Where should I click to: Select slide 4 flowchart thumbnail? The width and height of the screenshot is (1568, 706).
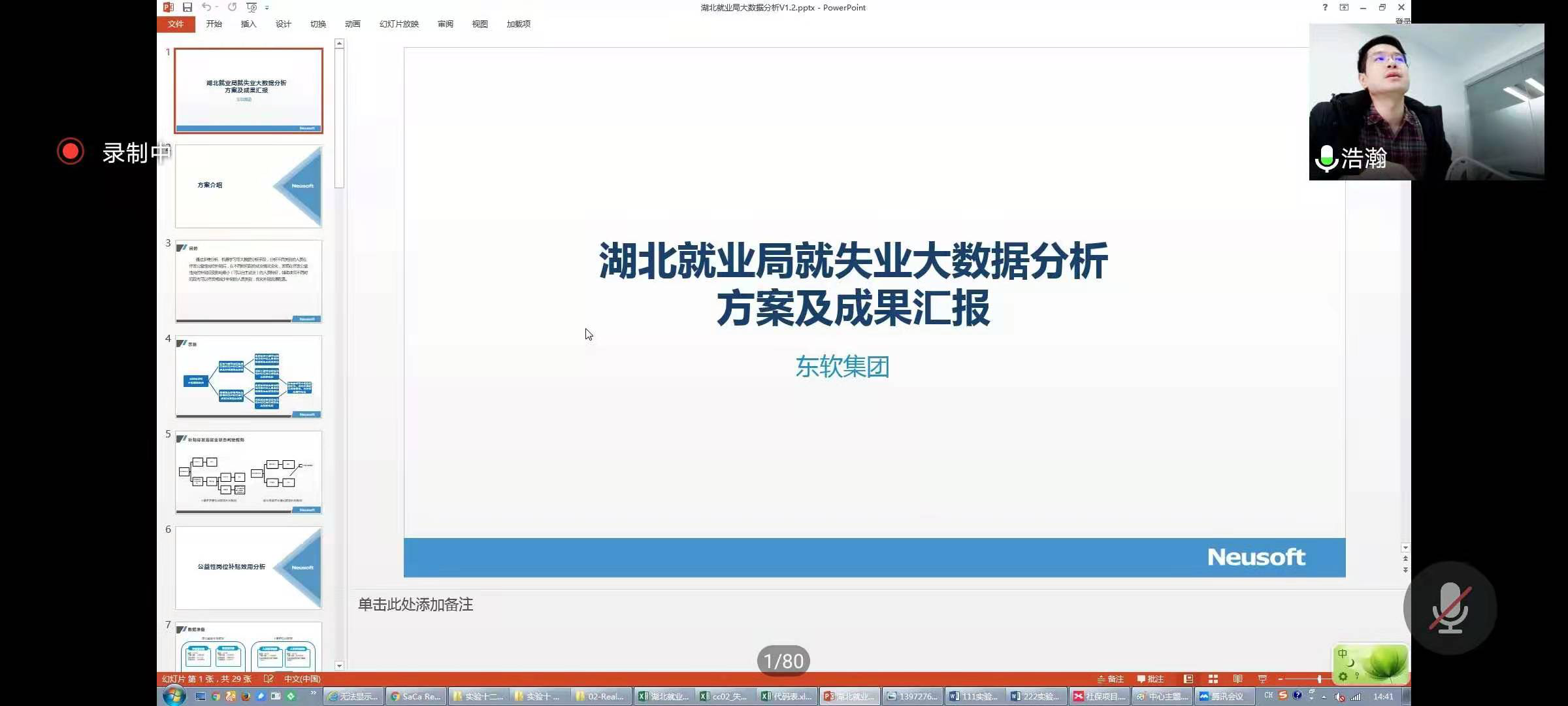coord(248,377)
